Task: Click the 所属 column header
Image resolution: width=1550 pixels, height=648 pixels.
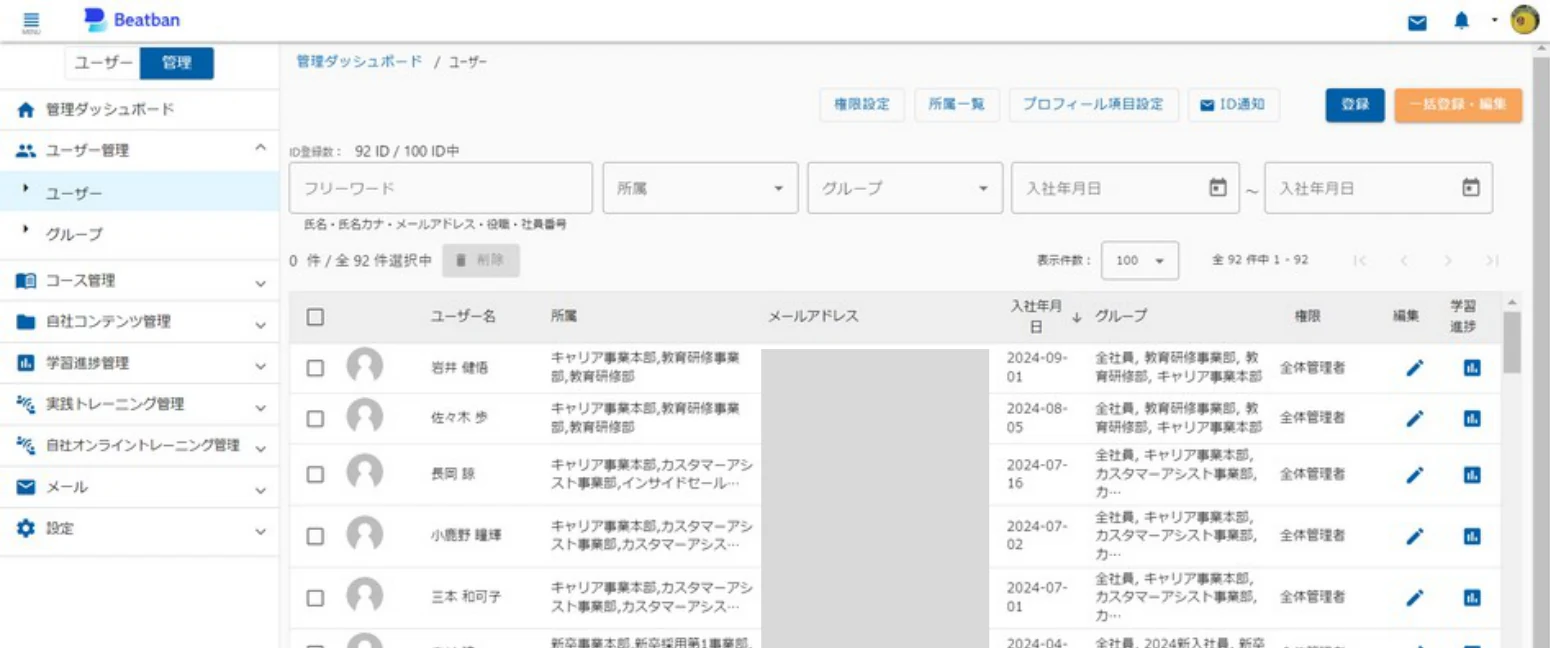Action: click(x=564, y=317)
